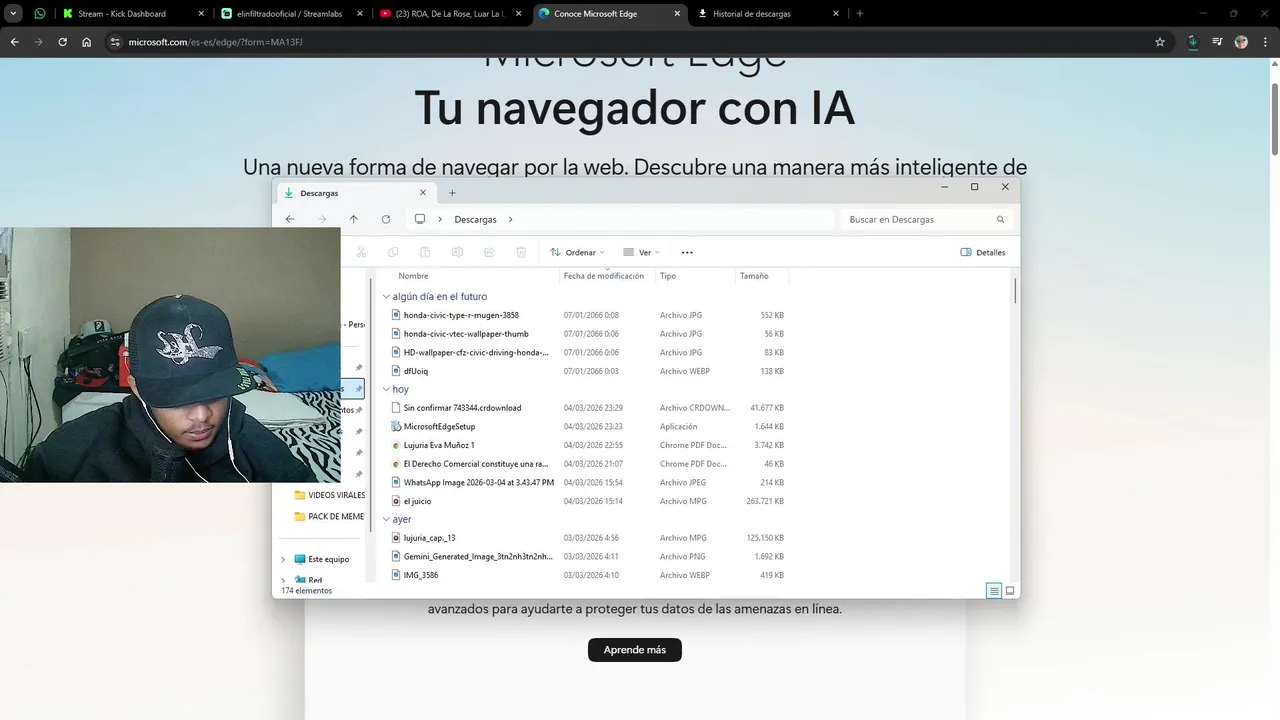Click the trash delete icon in Explorer
This screenshot has height=720, width=1280.
coord(521,252)
